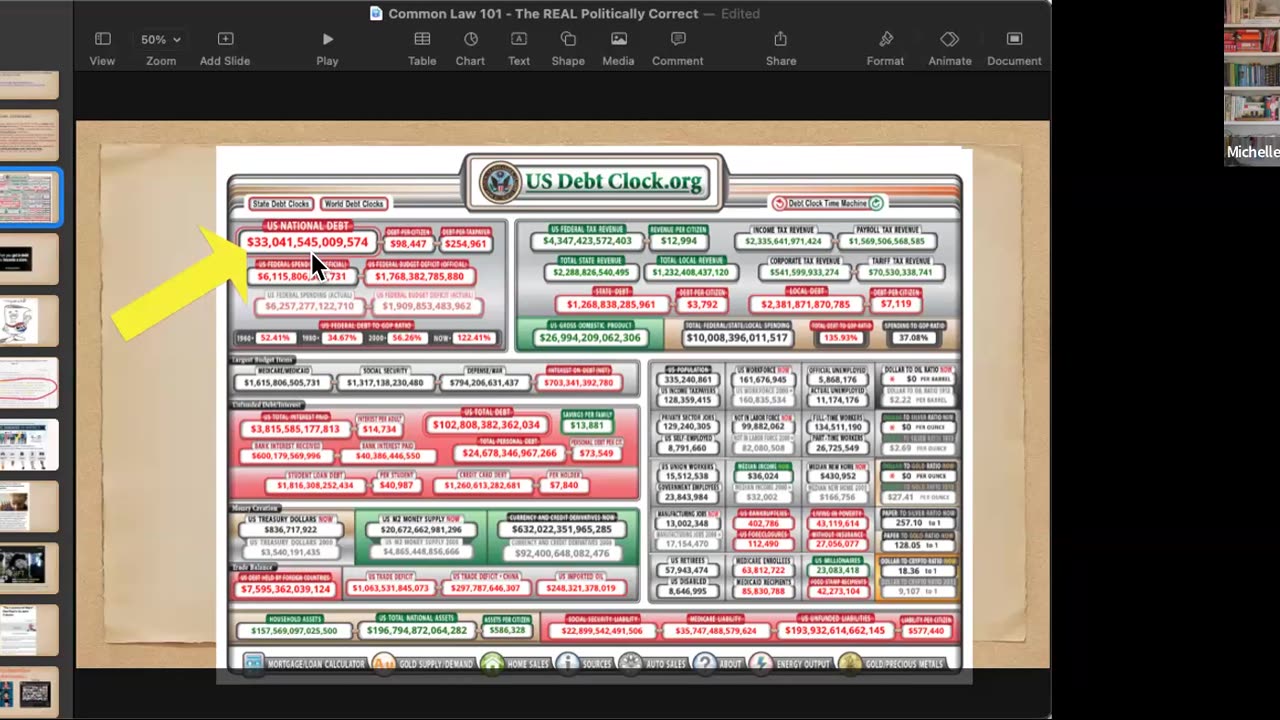Show the Format inspector

pyautogui.click(x=885, y=48)
